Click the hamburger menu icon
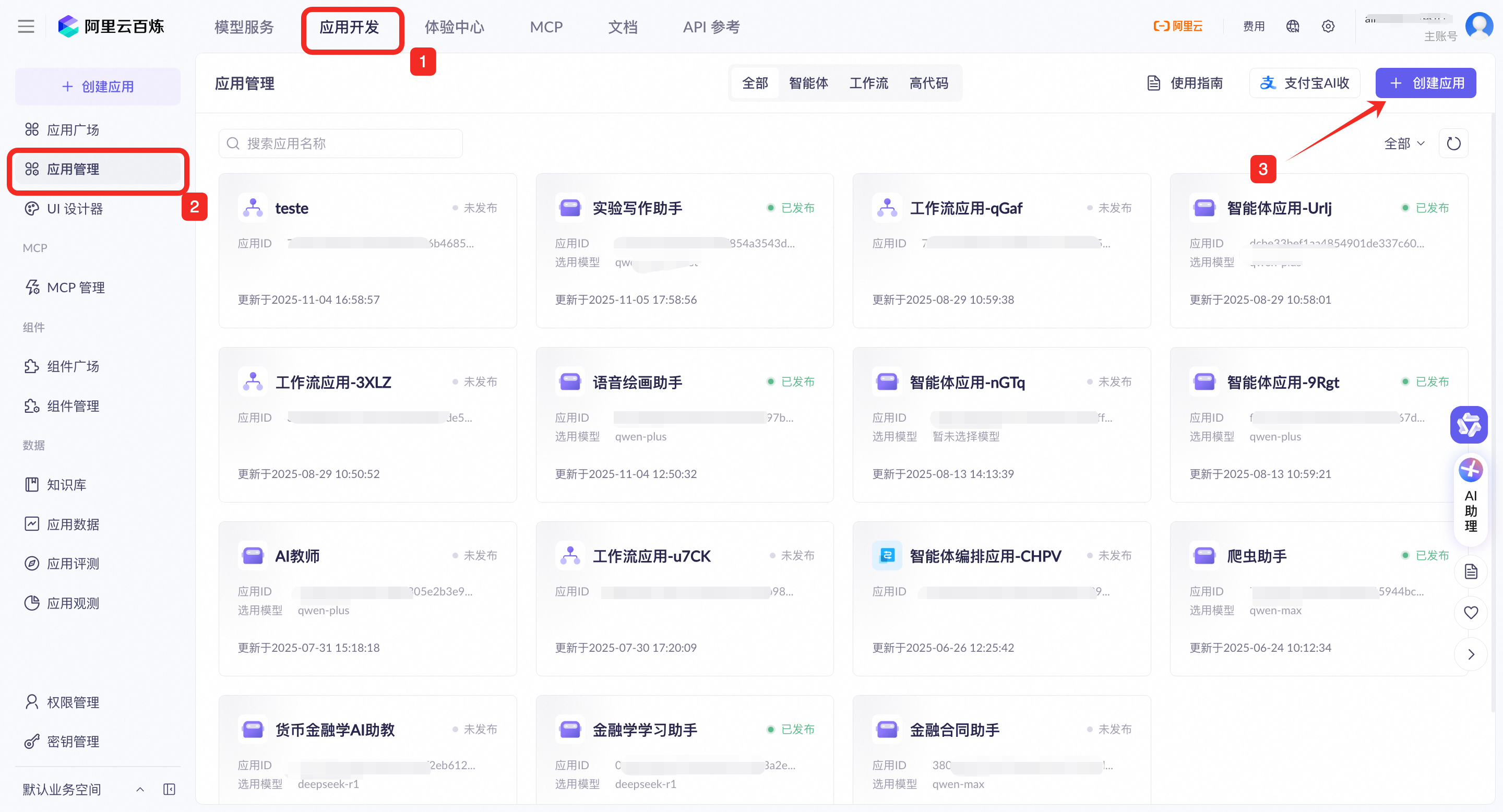The image size is (1503, 812). point(26,27)
